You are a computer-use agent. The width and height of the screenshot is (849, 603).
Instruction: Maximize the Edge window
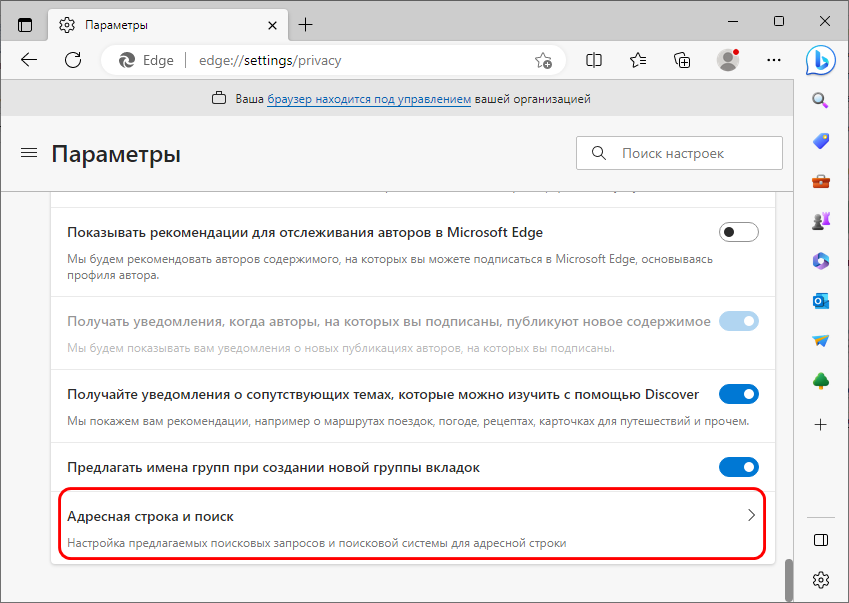tap(779, 22)
